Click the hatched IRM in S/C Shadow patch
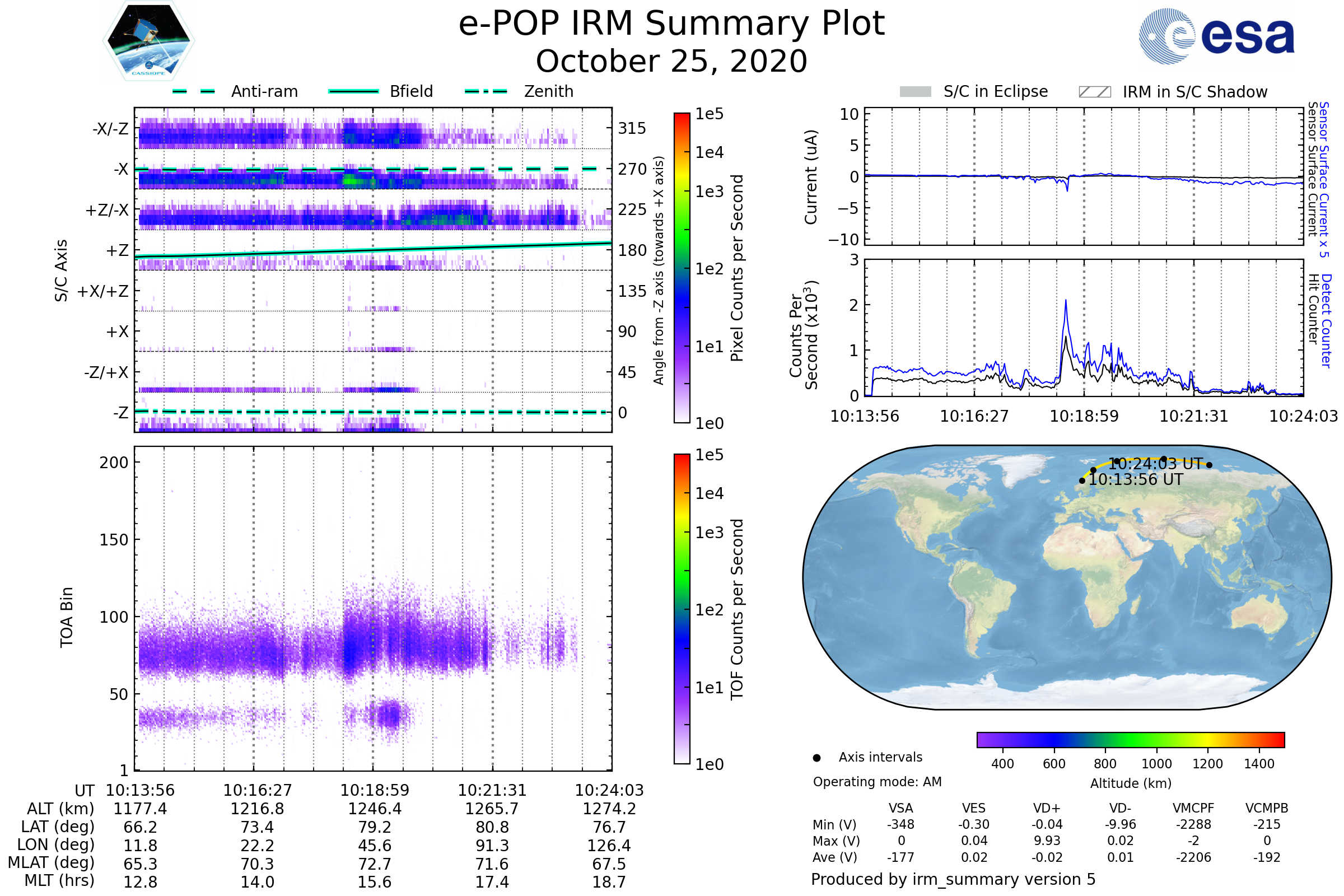This screenshot has width=1344, height=896. (x=1095, y=92)
